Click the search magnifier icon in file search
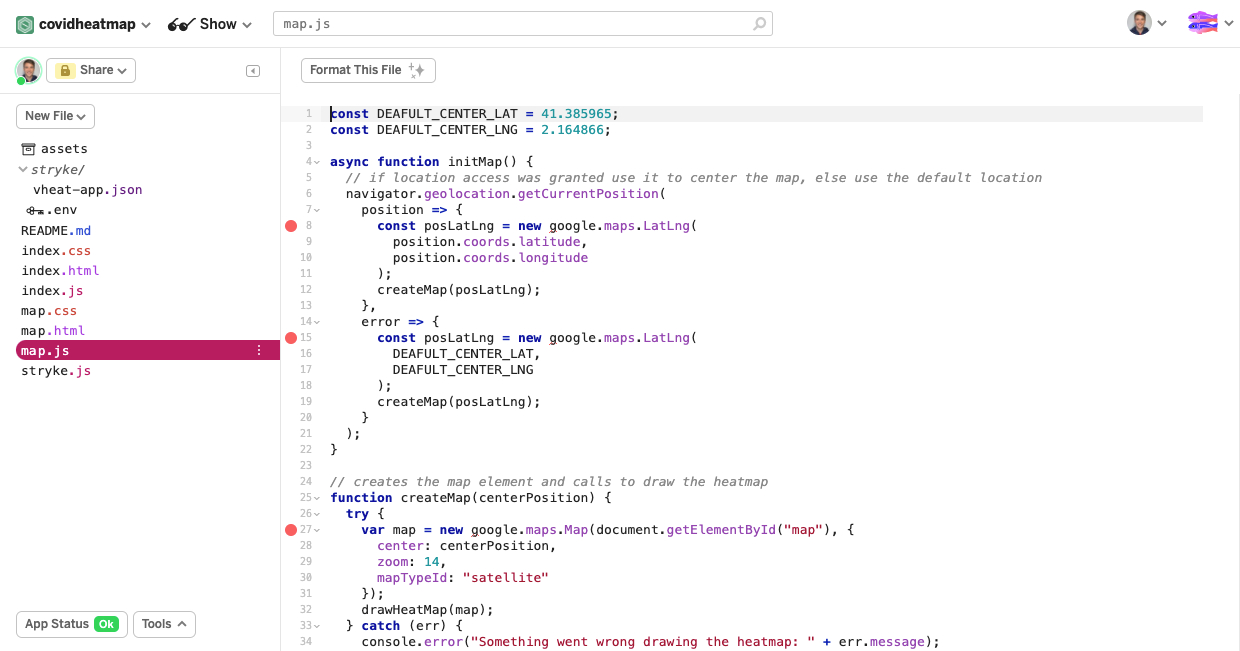Screen dimensions: 1240x651 click(760, 24)
